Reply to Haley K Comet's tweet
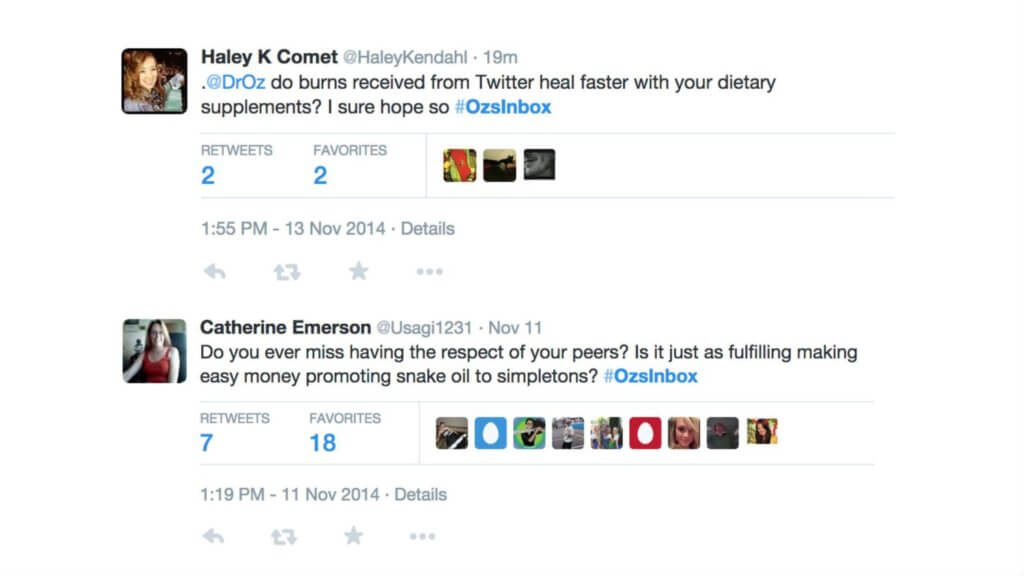Viewport: 1024px width, 576px height. [214, 272]
